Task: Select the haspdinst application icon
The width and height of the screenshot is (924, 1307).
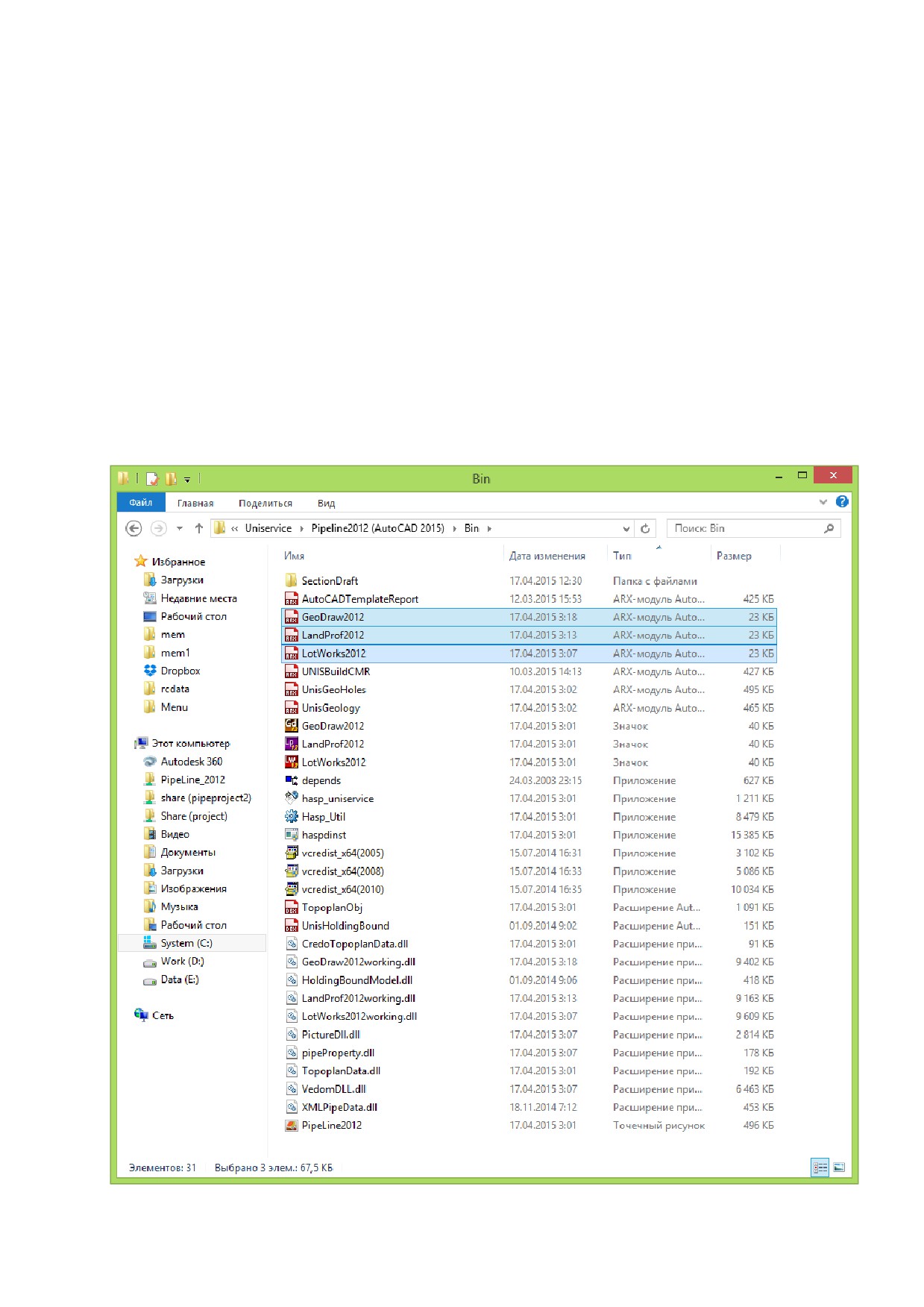Action: click(x=292, y=835)
